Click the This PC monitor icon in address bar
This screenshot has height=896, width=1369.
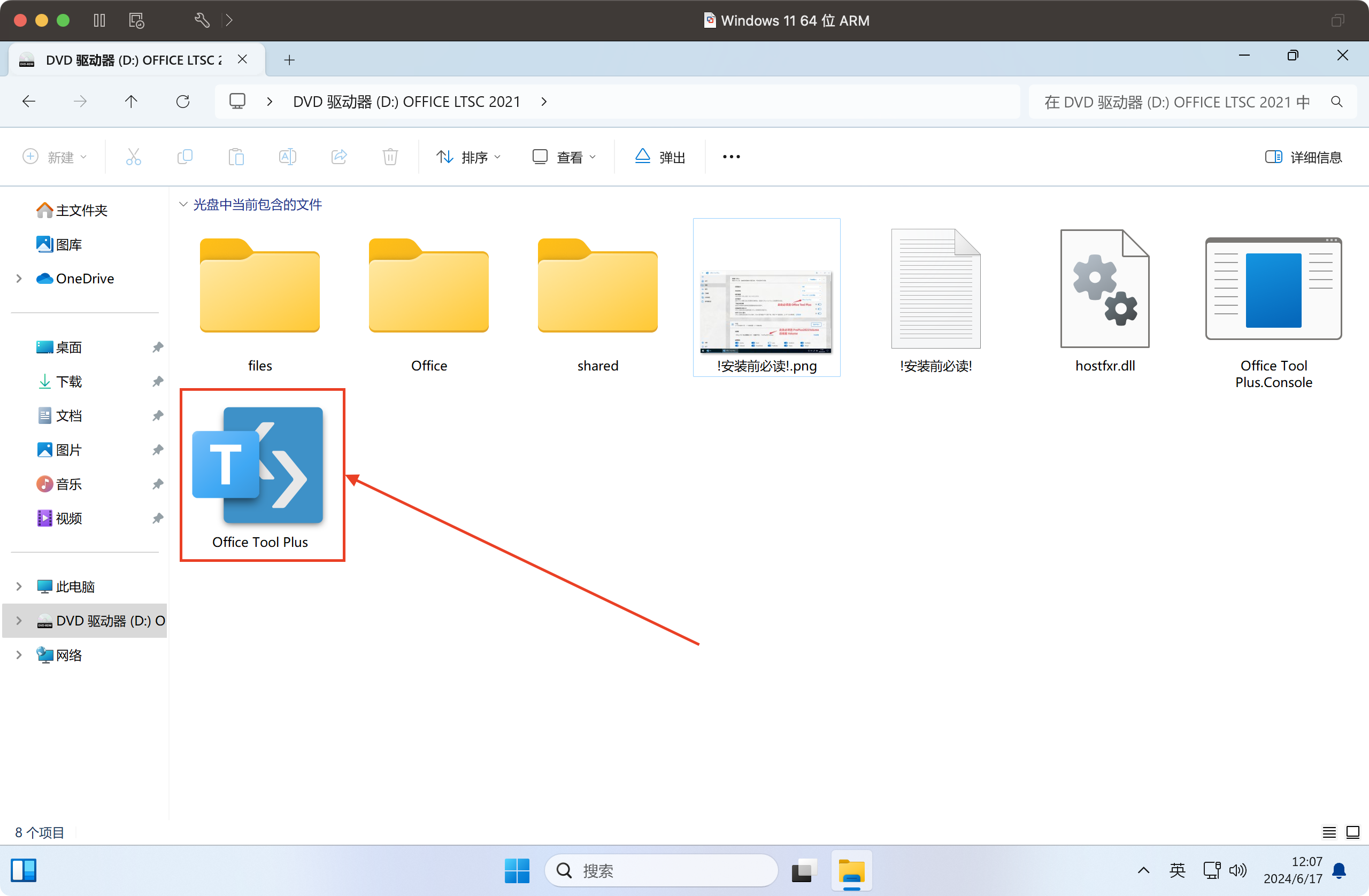237,102
